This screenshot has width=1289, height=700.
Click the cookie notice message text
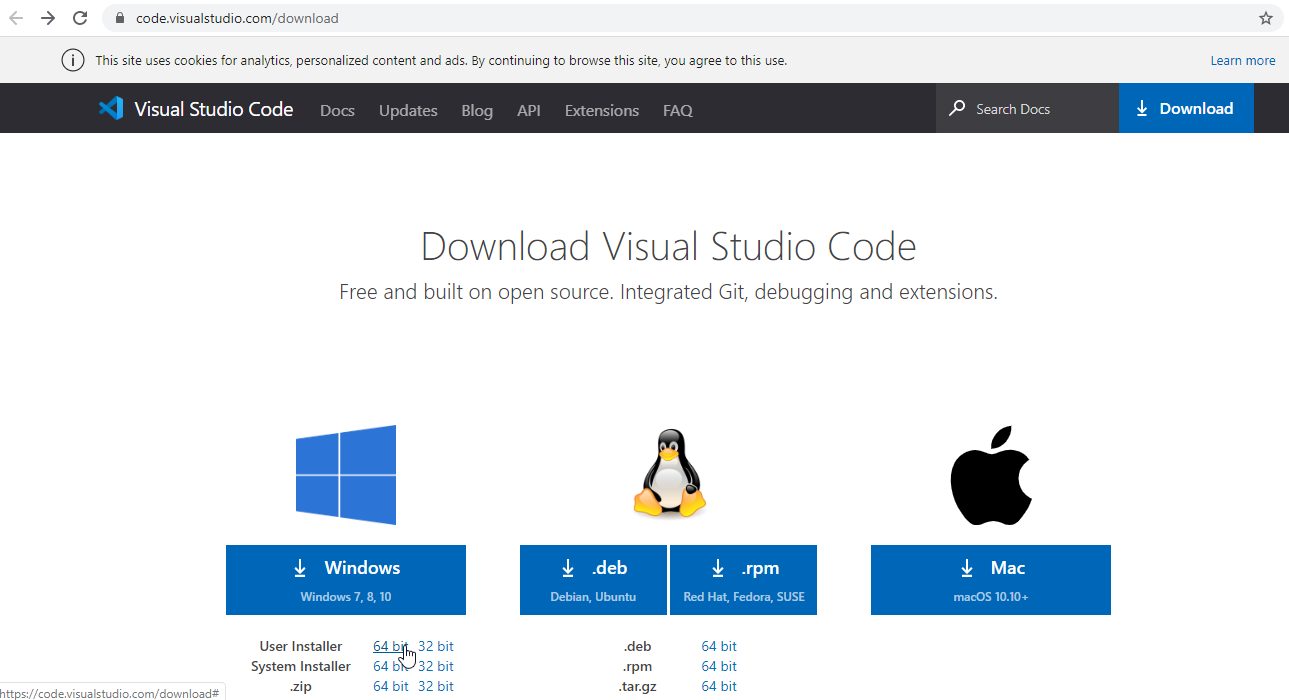pyautogui.click(x=441, y=60)
